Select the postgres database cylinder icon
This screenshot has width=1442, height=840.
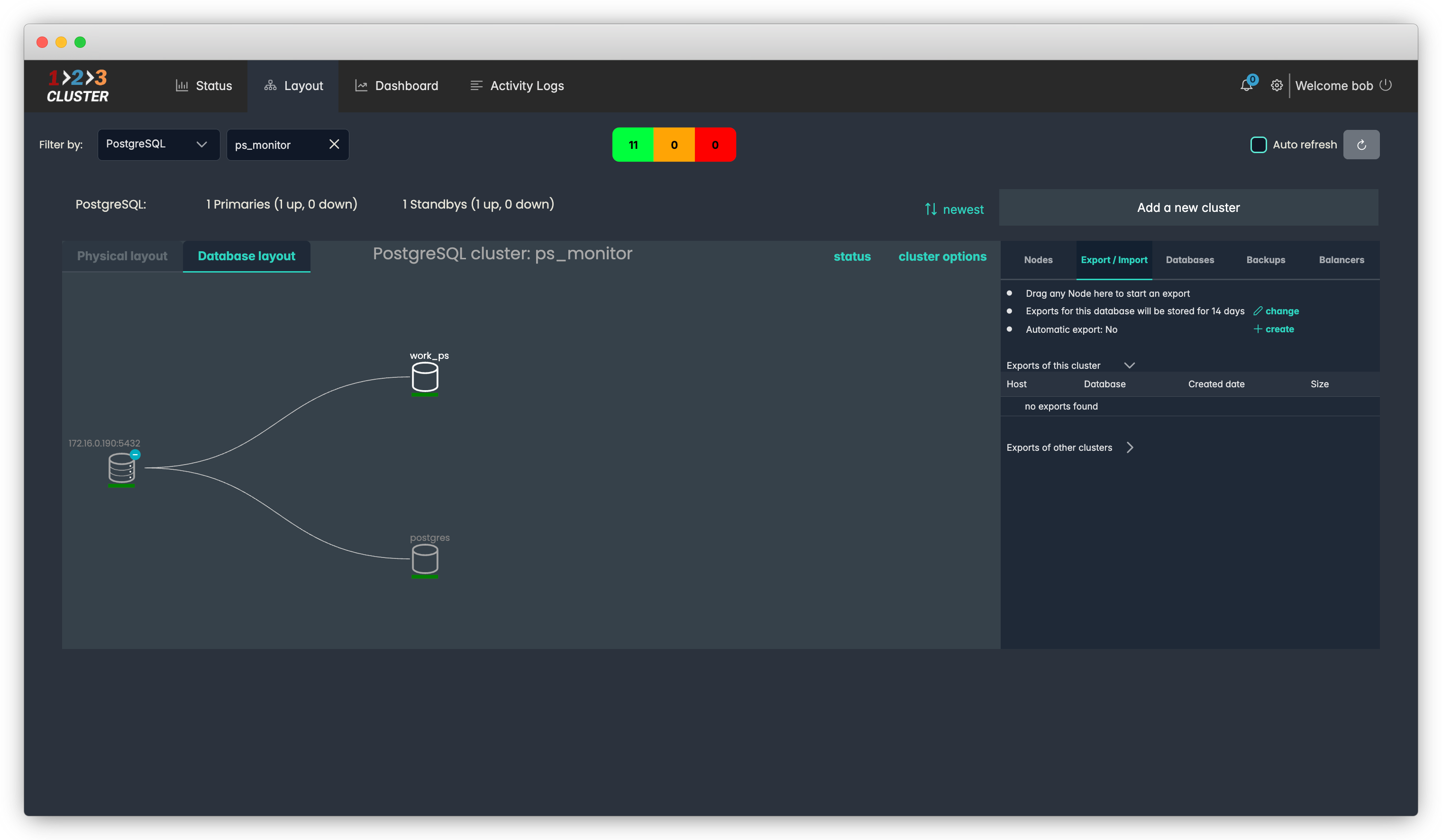click(x=425, y=560)
